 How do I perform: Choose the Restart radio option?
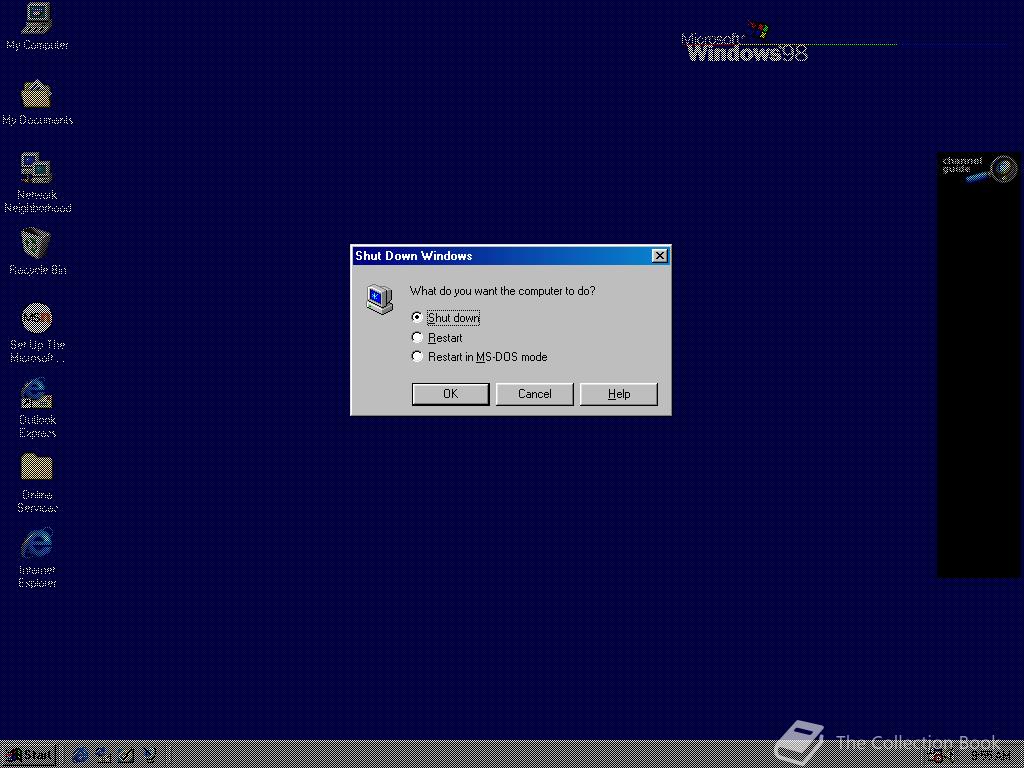[437, 338]
